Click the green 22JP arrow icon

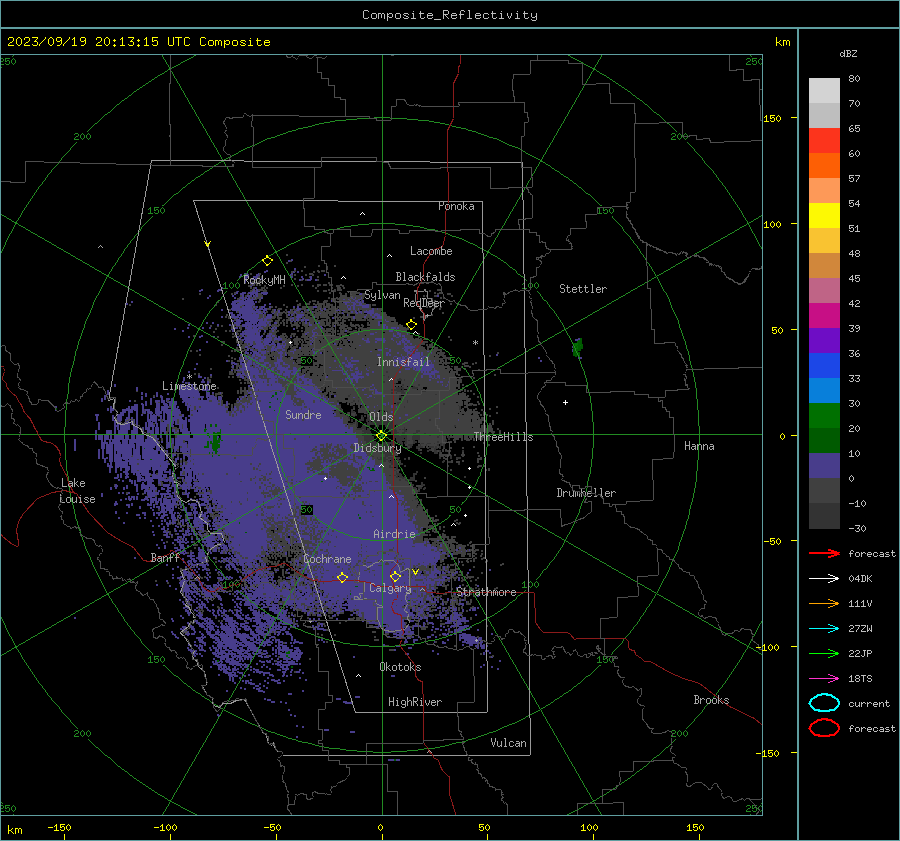point(824,653)
